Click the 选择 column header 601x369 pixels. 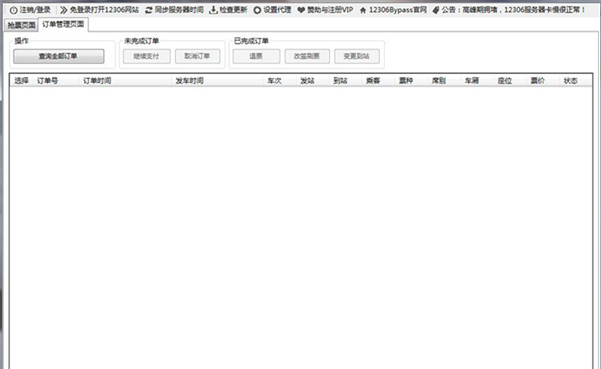[21, 81]
